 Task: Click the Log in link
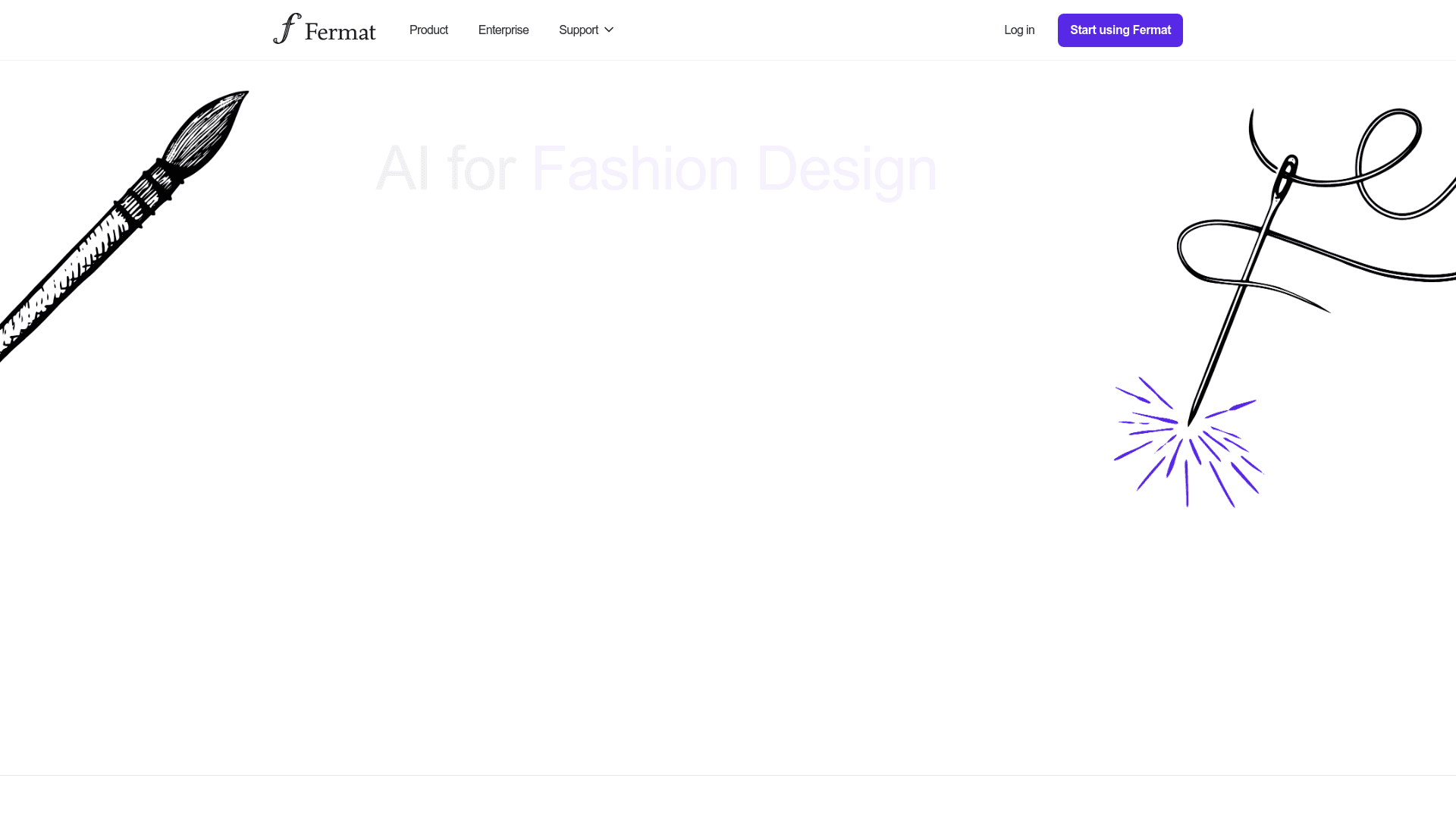(1019, 30)
